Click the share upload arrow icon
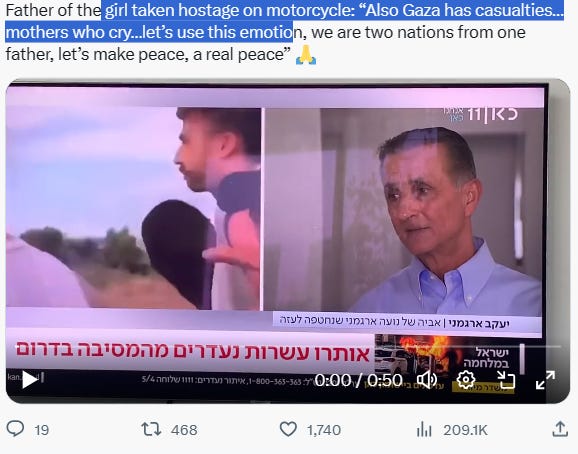The image size is (578, 454). pos(560,429)
